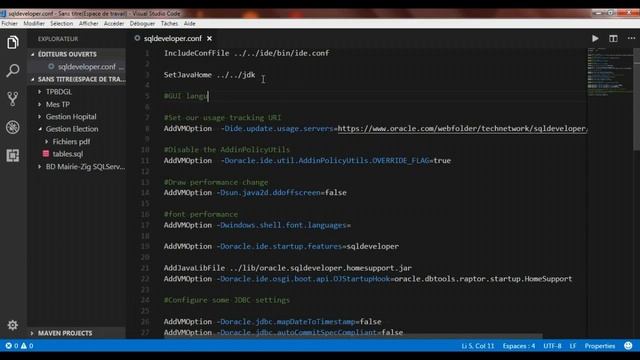Click 'AddJavaLibFile' line 21
The image size is (640, 360).
pos(288,268)
